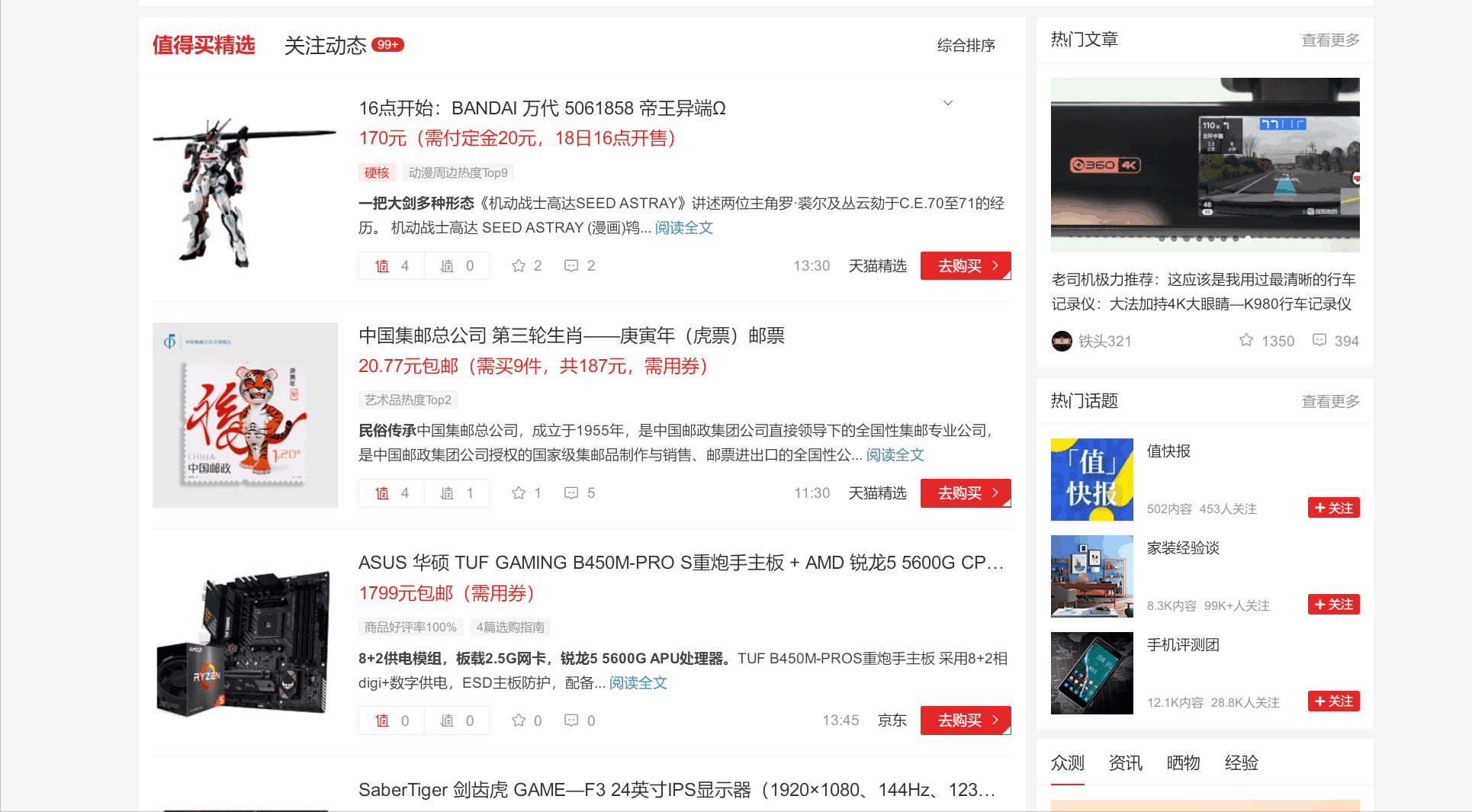Star the 中国集邮总公司 stamp post
Image resolution: width=1472 pixels, height=812 pixels.
(519, 493)
